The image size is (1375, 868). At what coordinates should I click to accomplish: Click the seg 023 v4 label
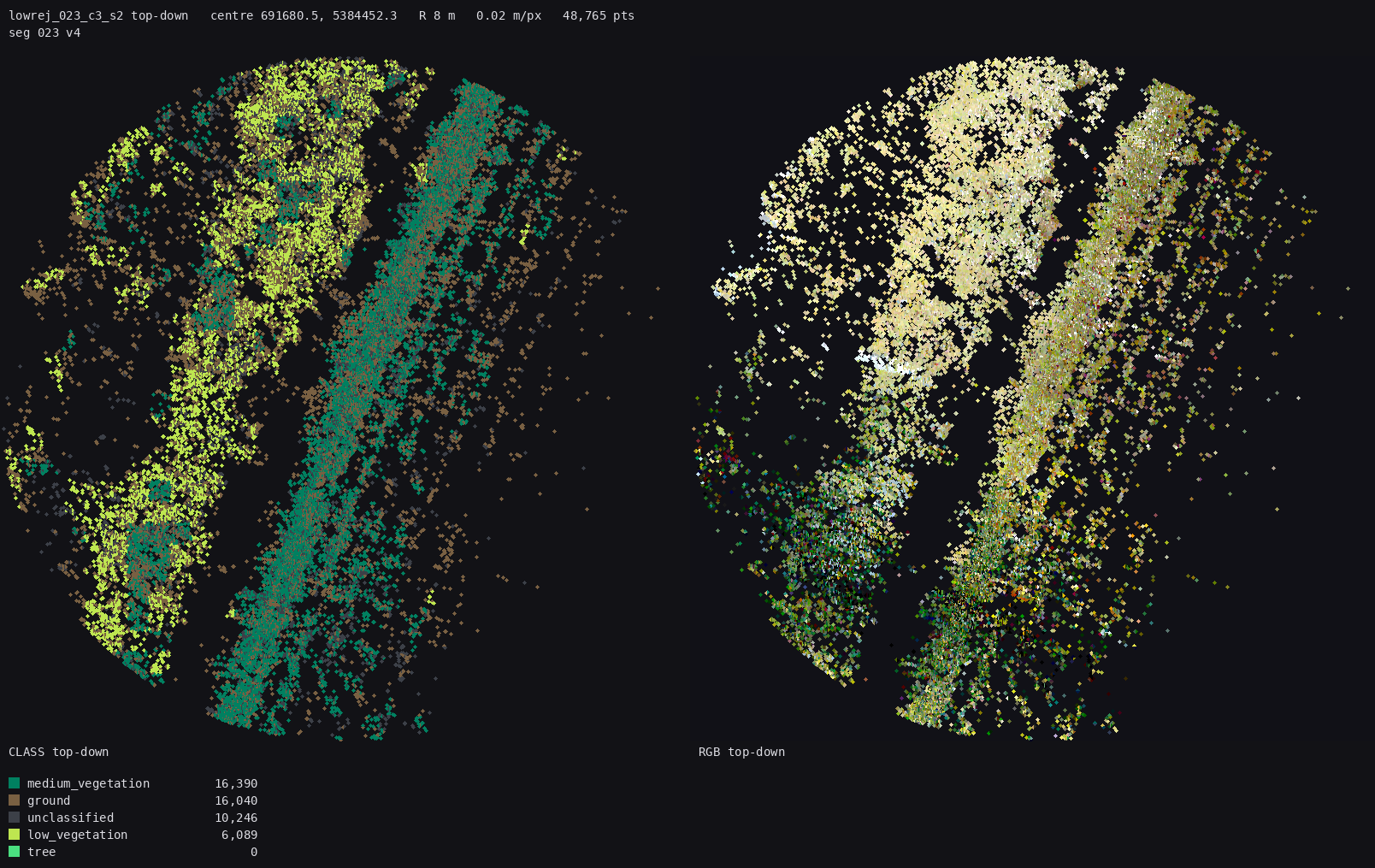click(x=44, y=32)
